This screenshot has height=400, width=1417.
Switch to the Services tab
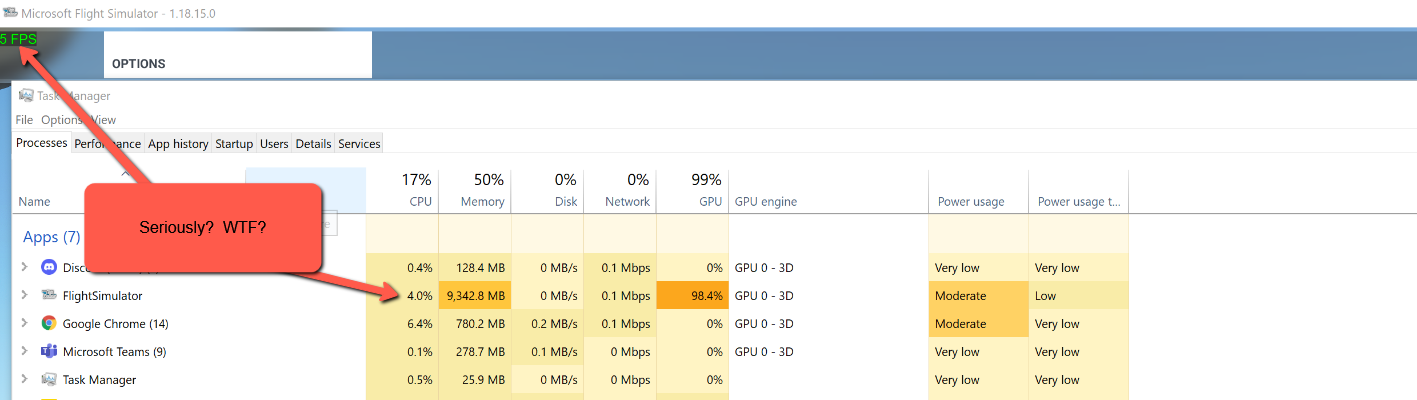click(359, 144)
